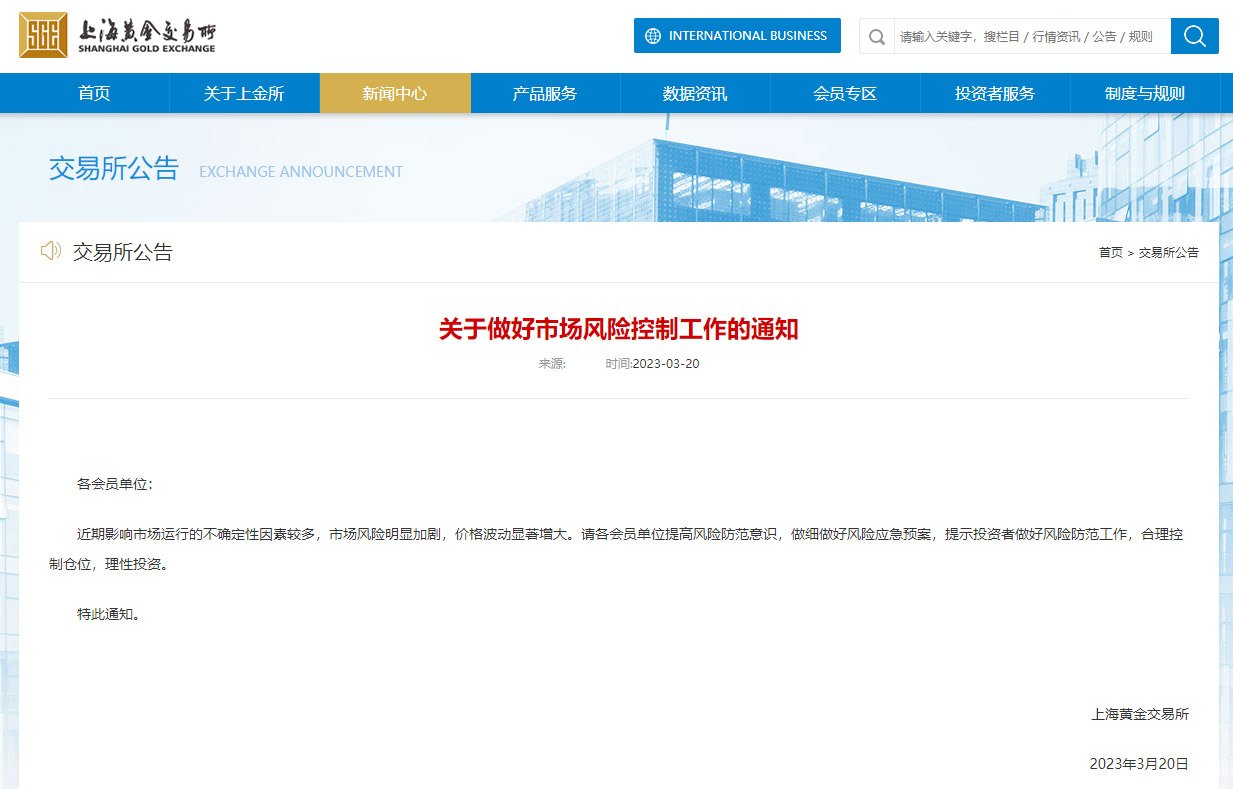Navigate to 投资者服务
1233x789 pixels.
pyautogui.click(x=995, y=93)
